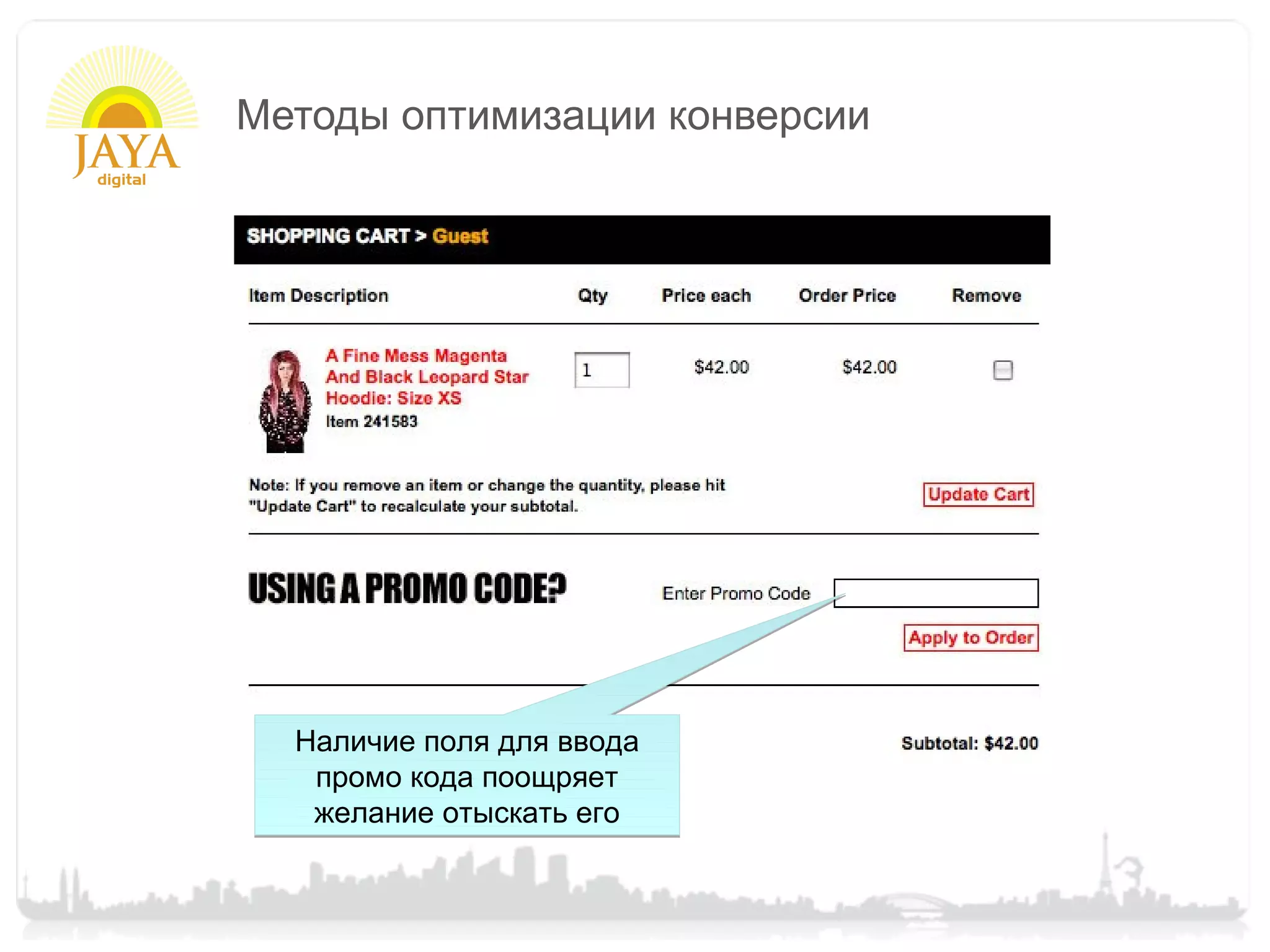The image size is (1270, 952).
Task: Tick the Remove checkbox for the hoodie
Action: click(x=1003, y=370)
